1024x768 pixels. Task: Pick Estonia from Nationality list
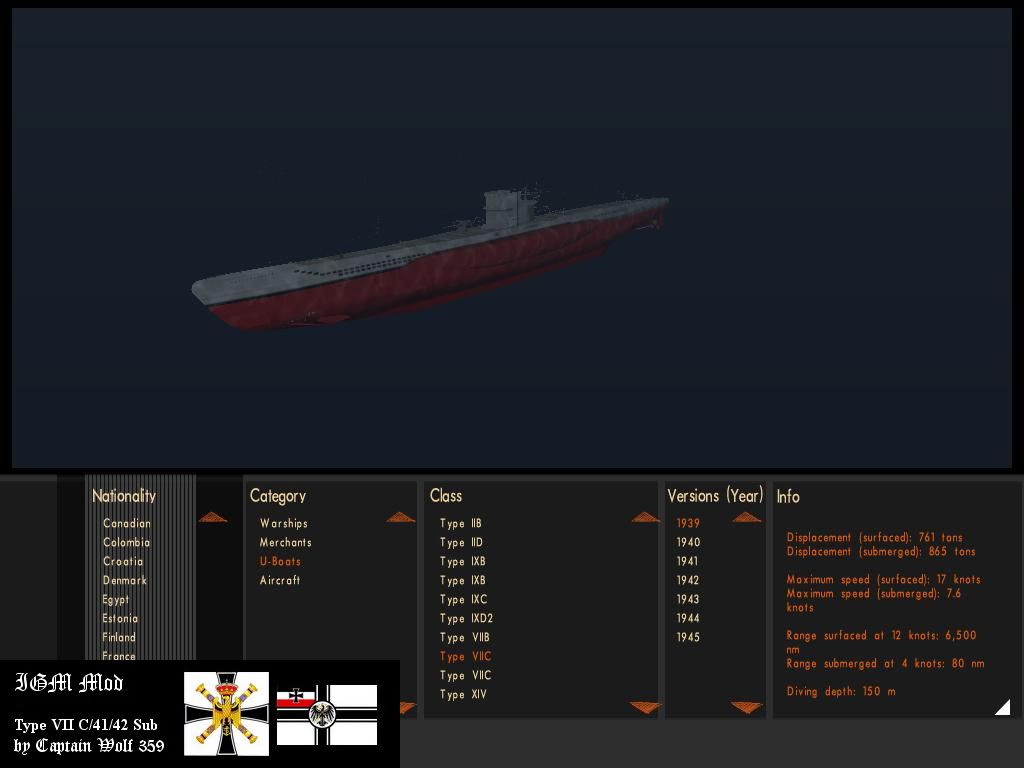click(x=120, y=618)
